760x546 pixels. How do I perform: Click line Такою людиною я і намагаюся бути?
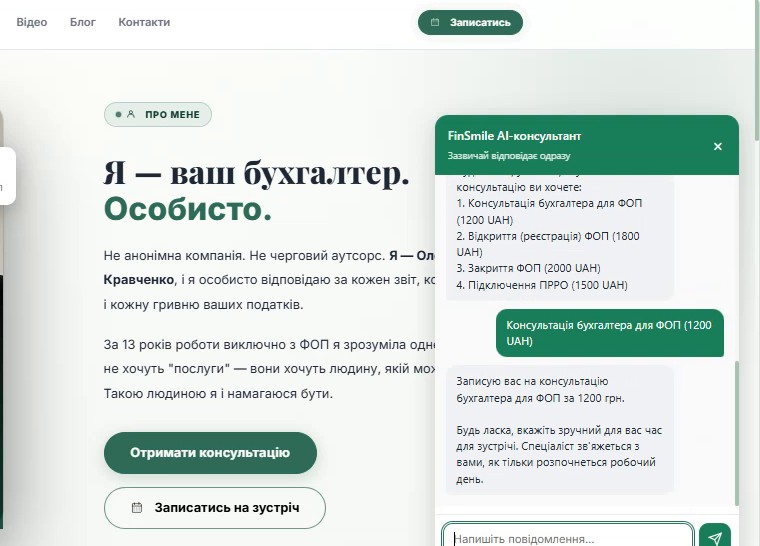point(218,394)
